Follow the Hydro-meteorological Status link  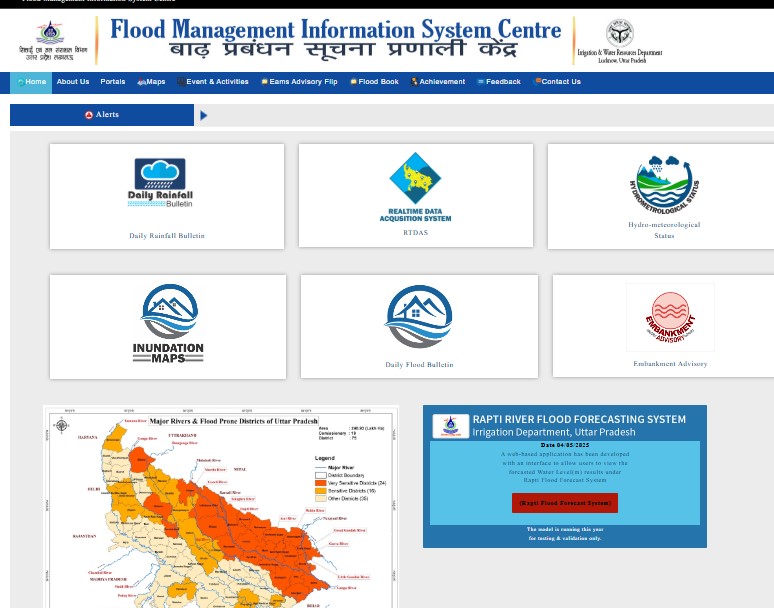pyautogui.click(x=664, y=230)
